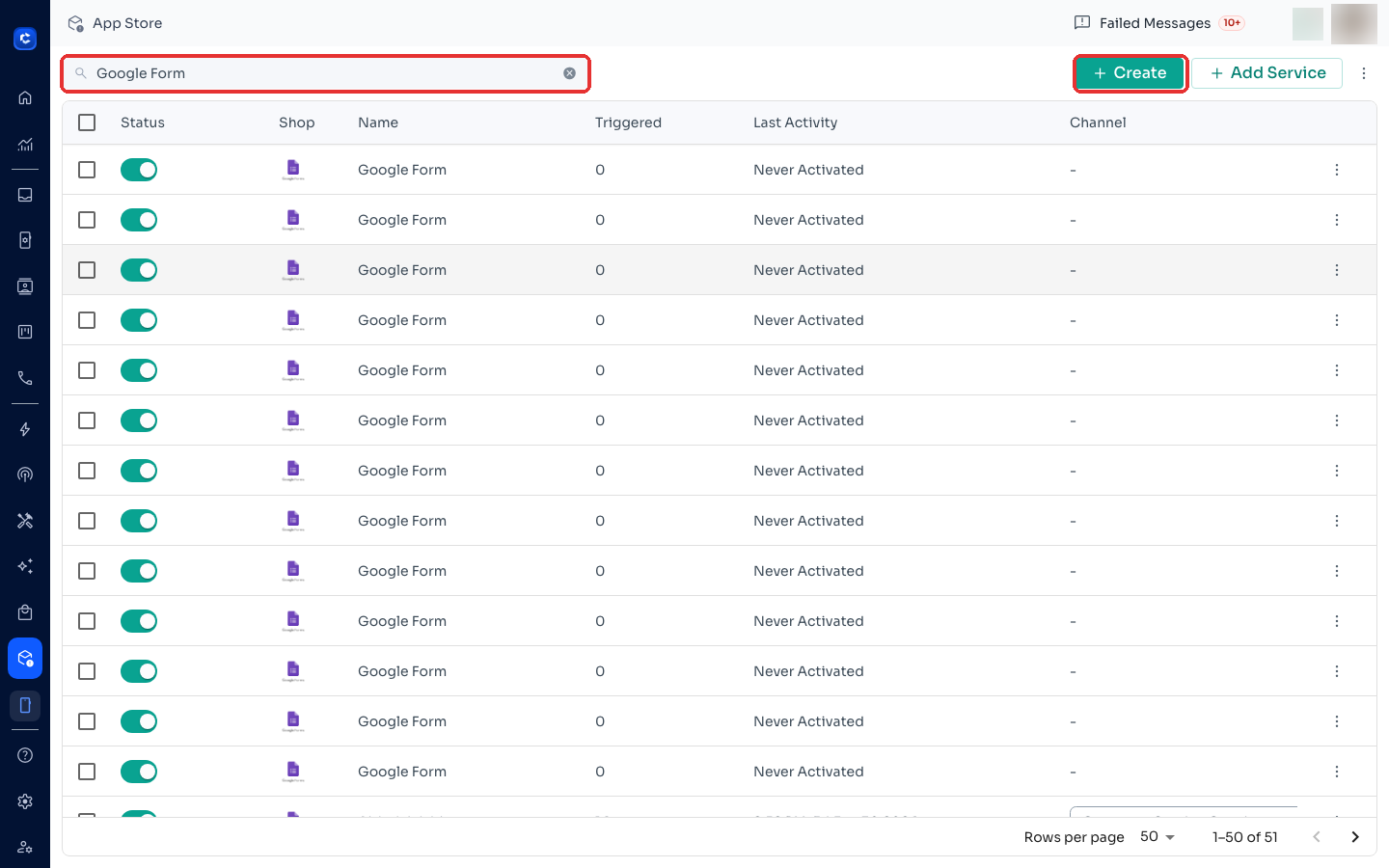Select the highlighted App Store sidebar icon
The height and width of the screenshot is (868, 1389).
tap(25, 659)
